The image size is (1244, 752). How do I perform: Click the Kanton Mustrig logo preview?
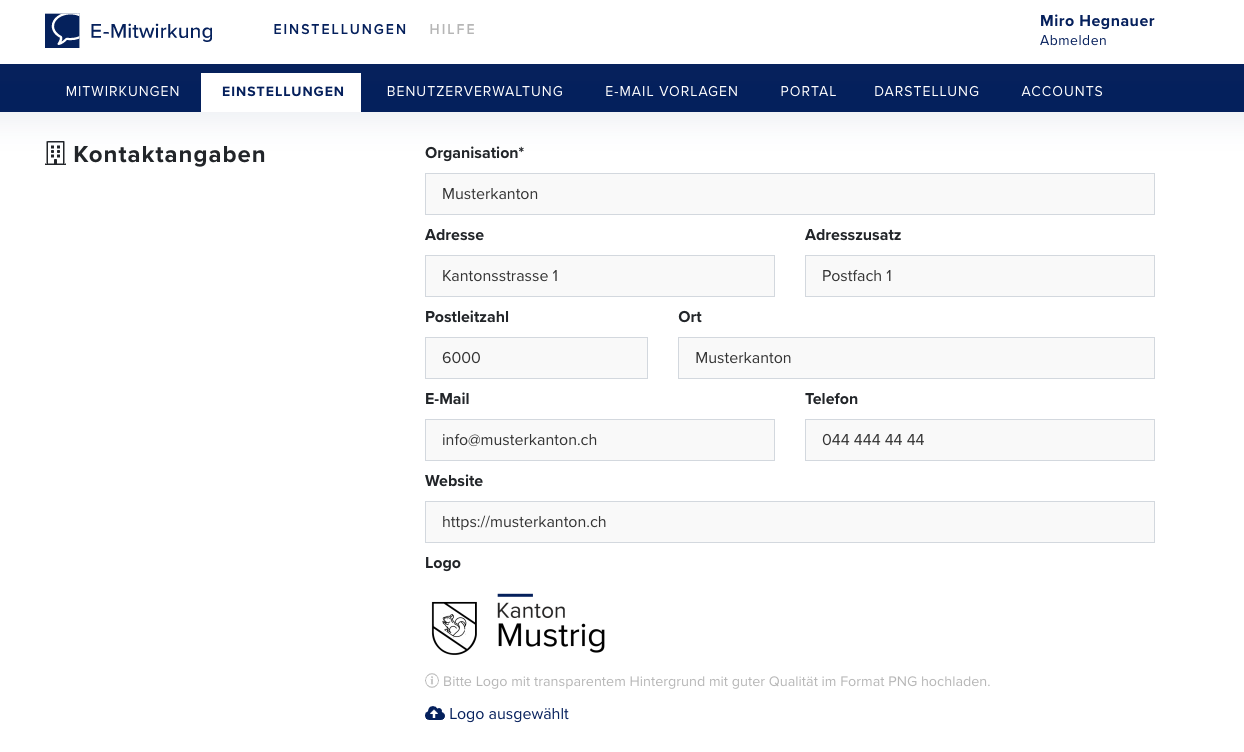(x=518, y=623)
